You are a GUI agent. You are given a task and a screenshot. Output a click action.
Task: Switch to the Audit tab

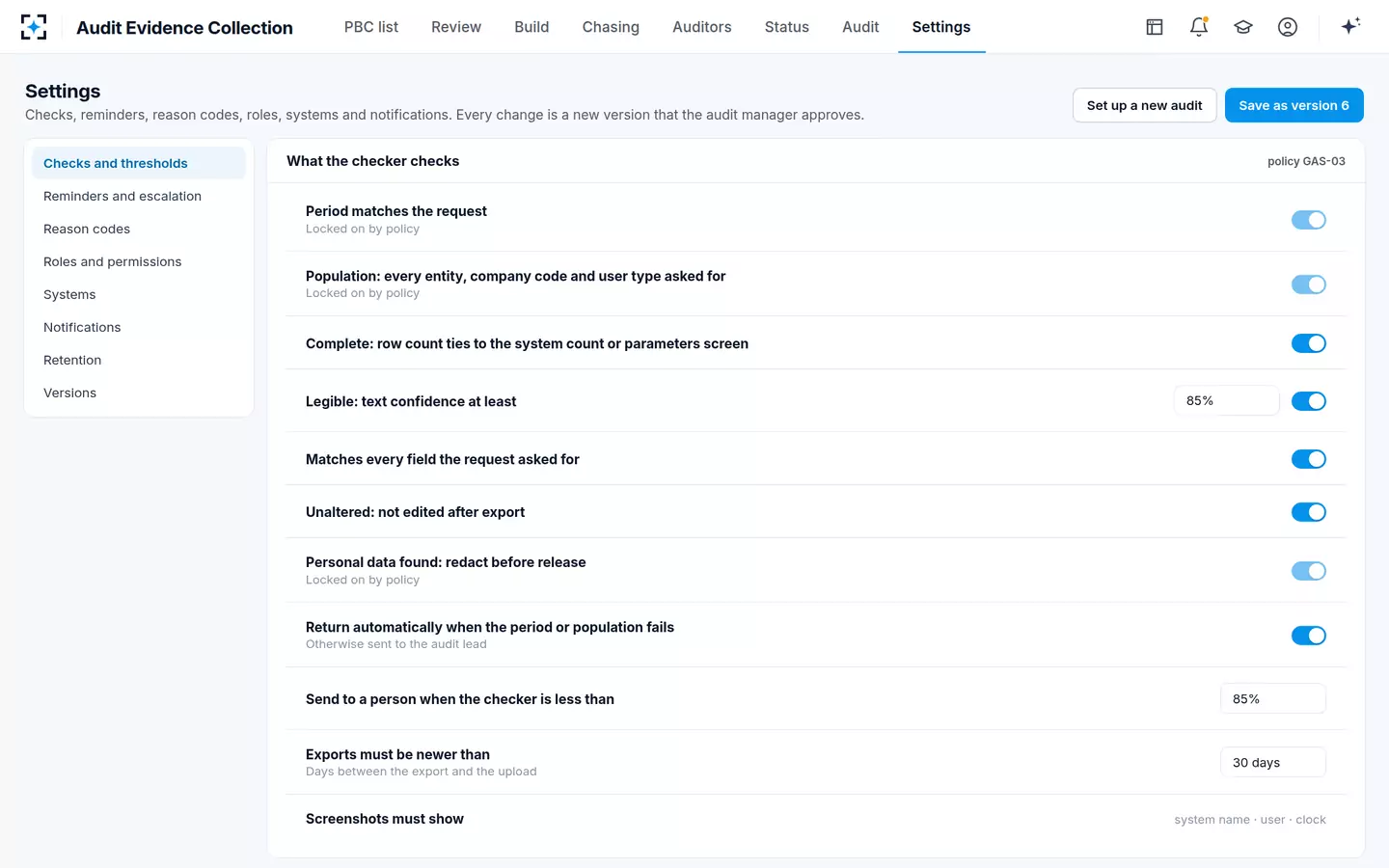pyautogui.click(x=860, y=27)
